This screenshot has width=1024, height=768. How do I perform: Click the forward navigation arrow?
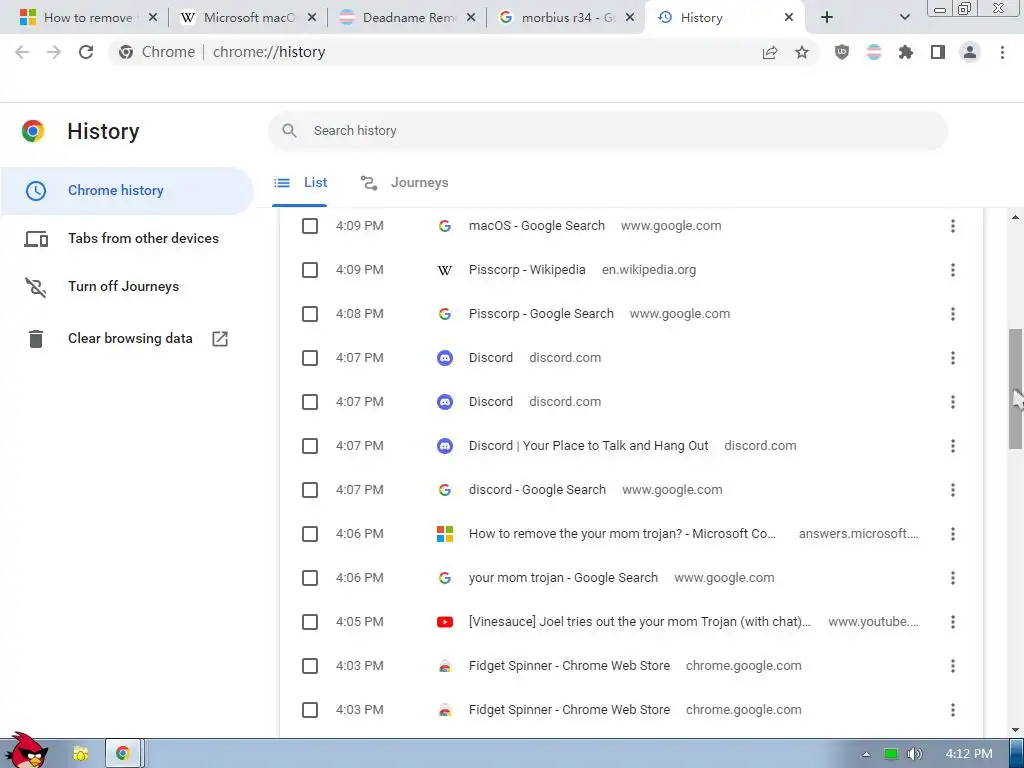(x=54, y=52)
